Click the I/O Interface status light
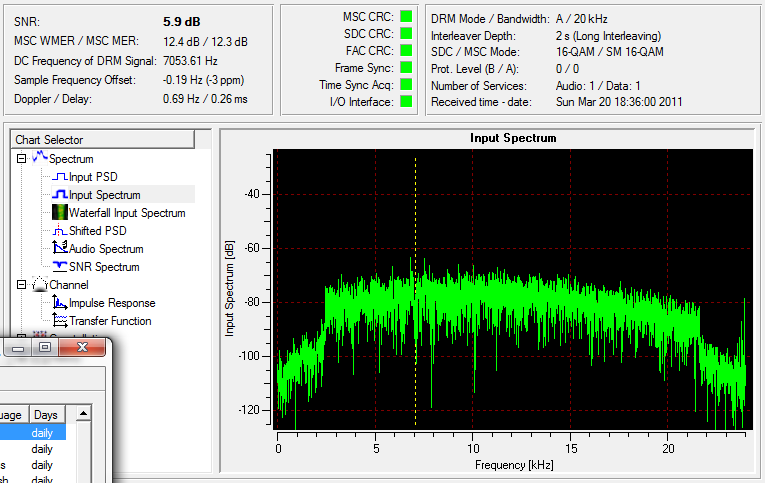The image size is (765, 483). tap(406, 101)
